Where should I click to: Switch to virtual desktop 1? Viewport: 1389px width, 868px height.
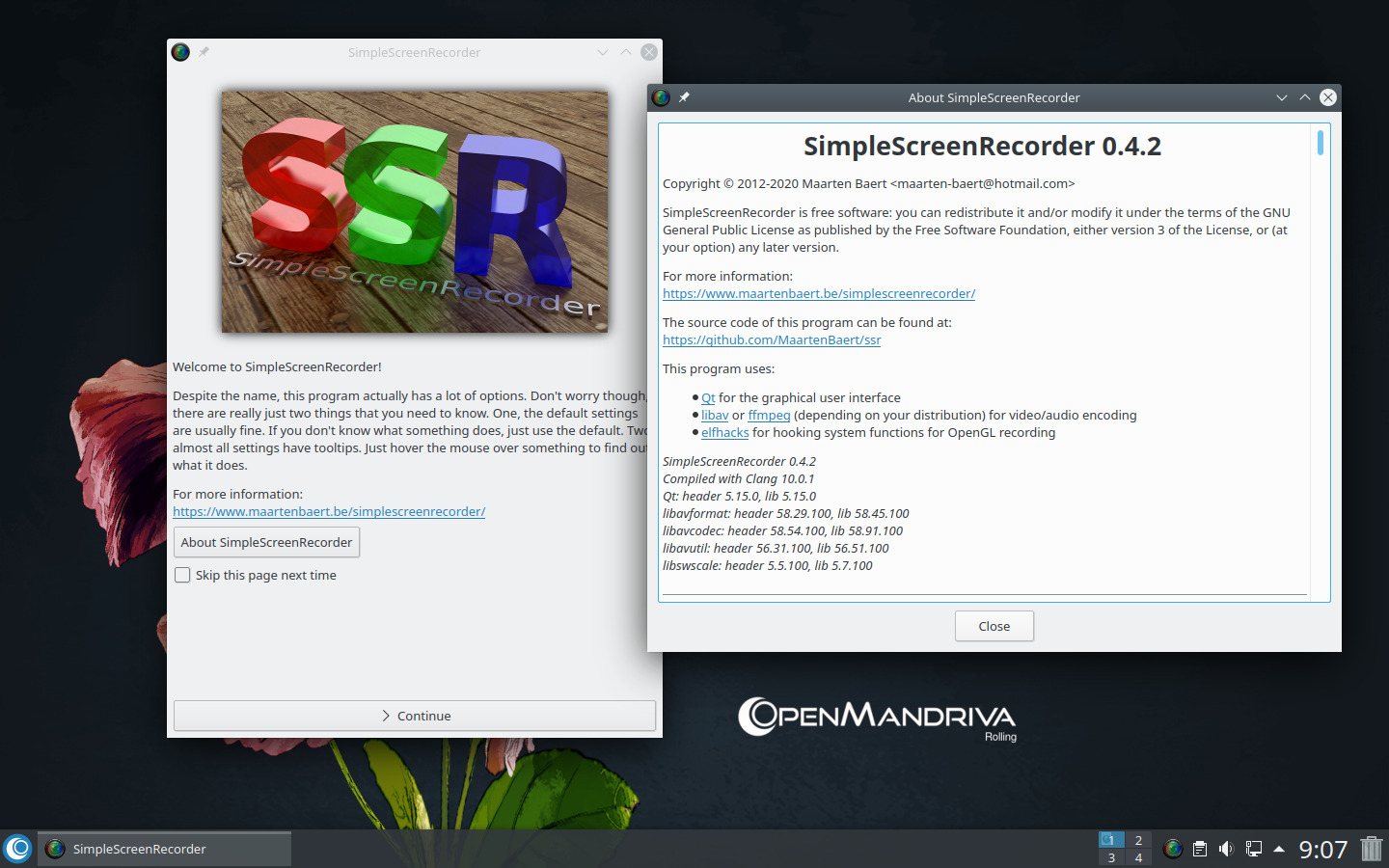[x=1111, y=840]
